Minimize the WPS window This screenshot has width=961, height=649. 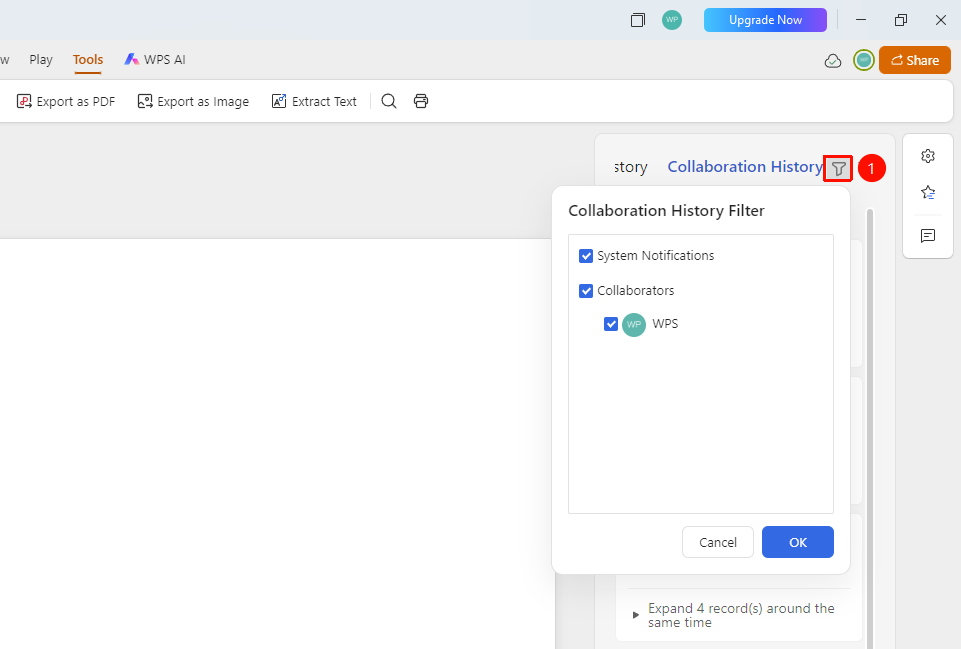(x=860, y=20)
